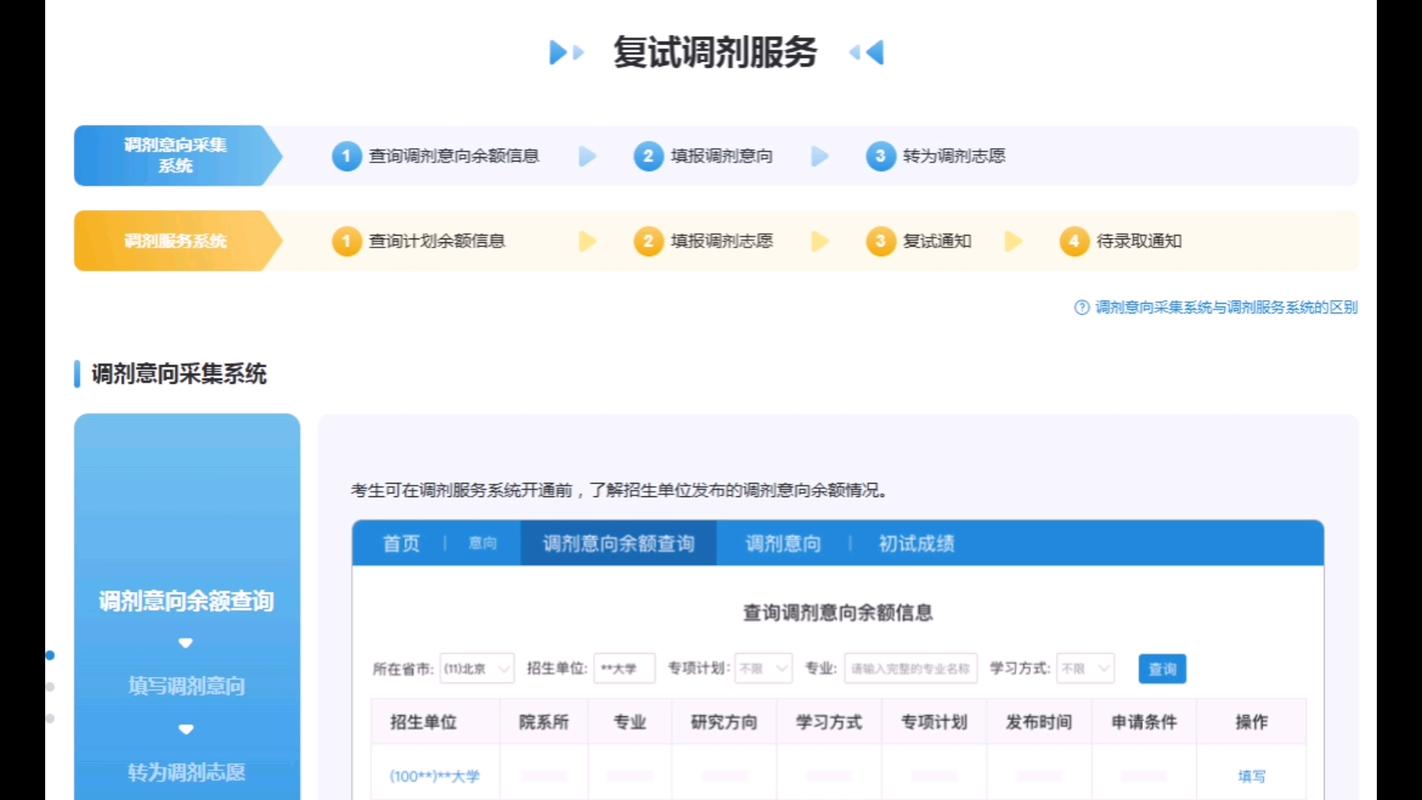Screen dimensions: 1422x800
Task: Click the 填写 link in the table row
Action: point(1251,776)
